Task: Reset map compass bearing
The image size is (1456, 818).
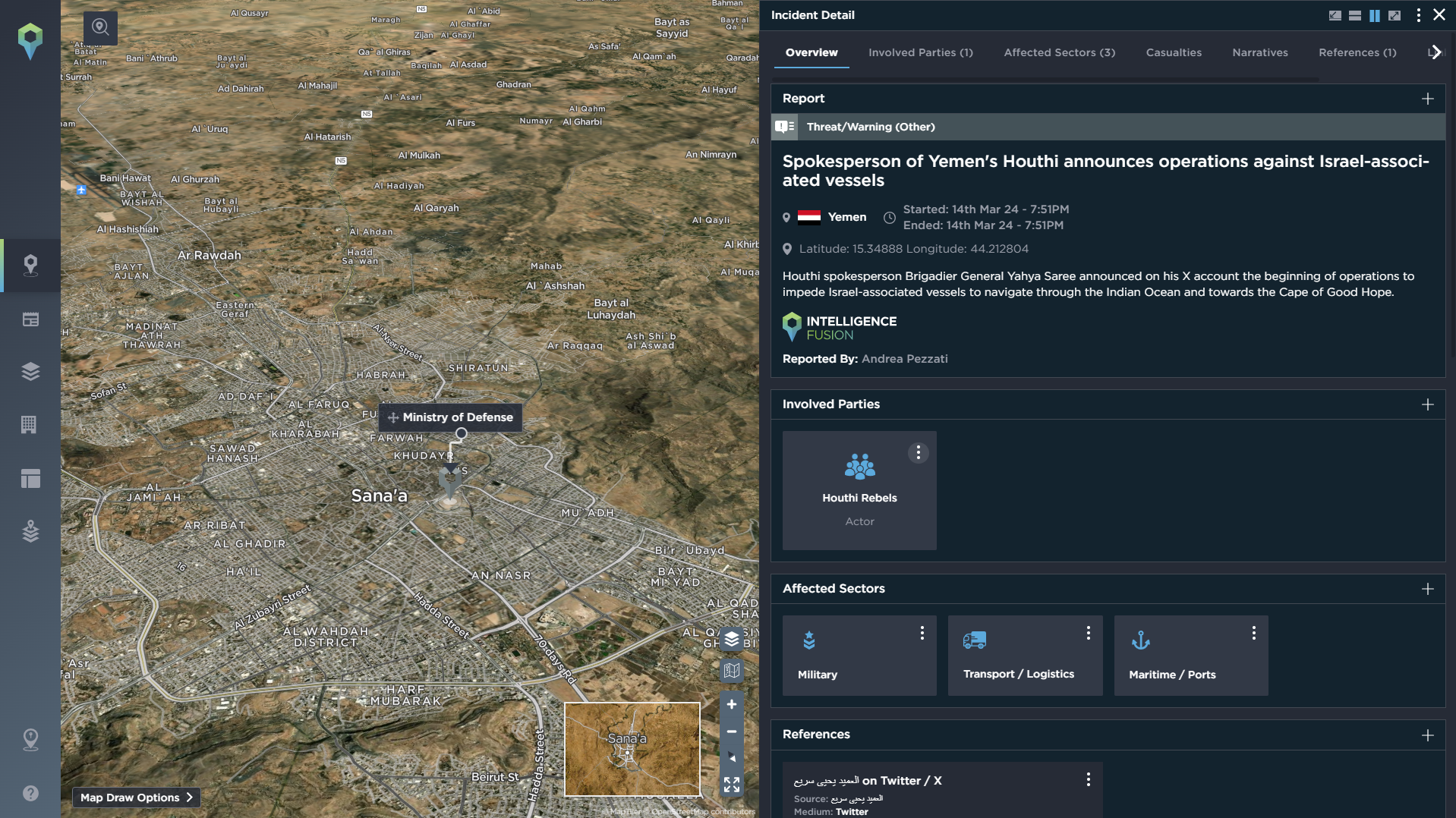Action: click(x=732, y=758)
